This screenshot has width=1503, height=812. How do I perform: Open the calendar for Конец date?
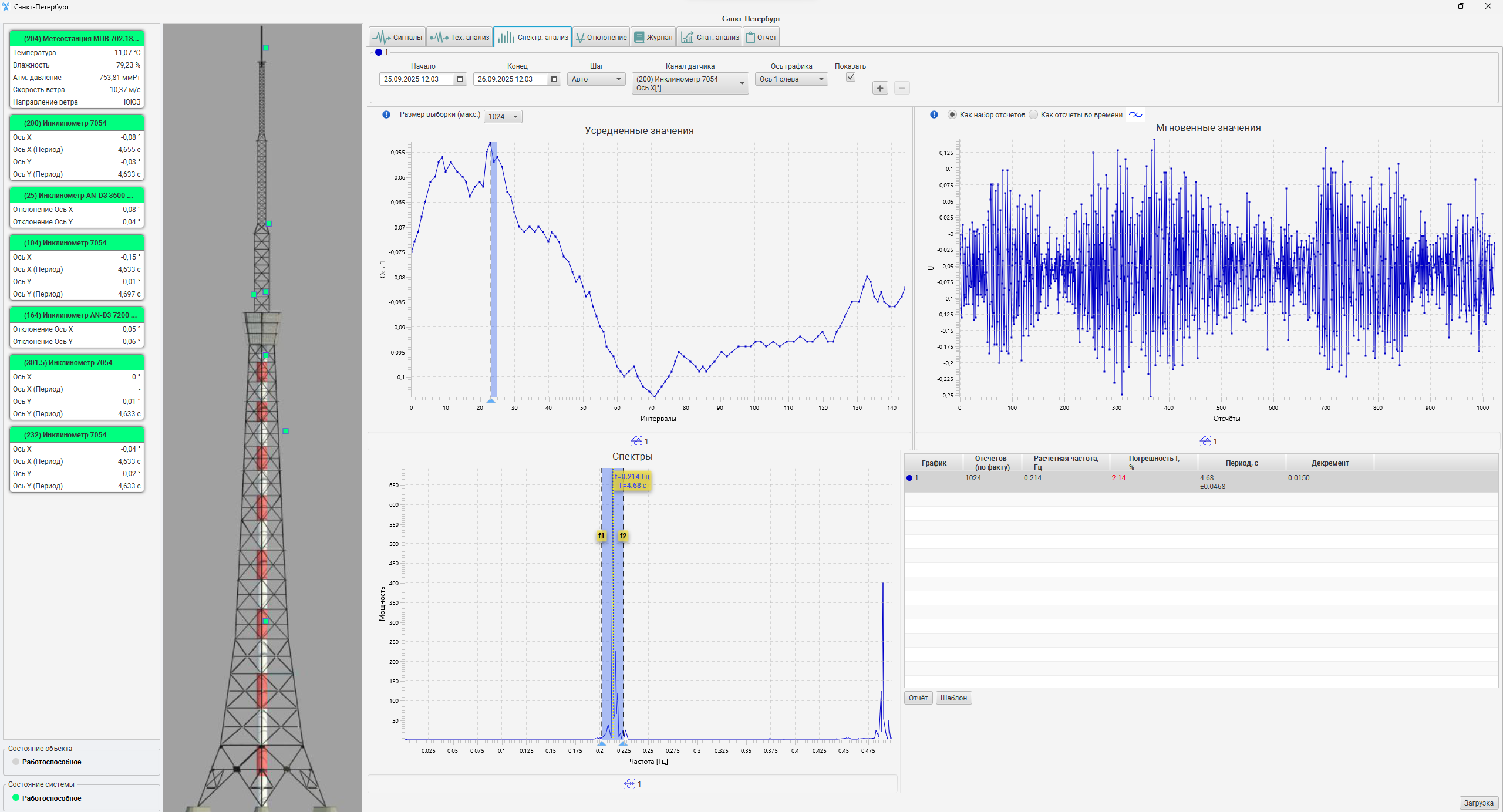point(554,79)
